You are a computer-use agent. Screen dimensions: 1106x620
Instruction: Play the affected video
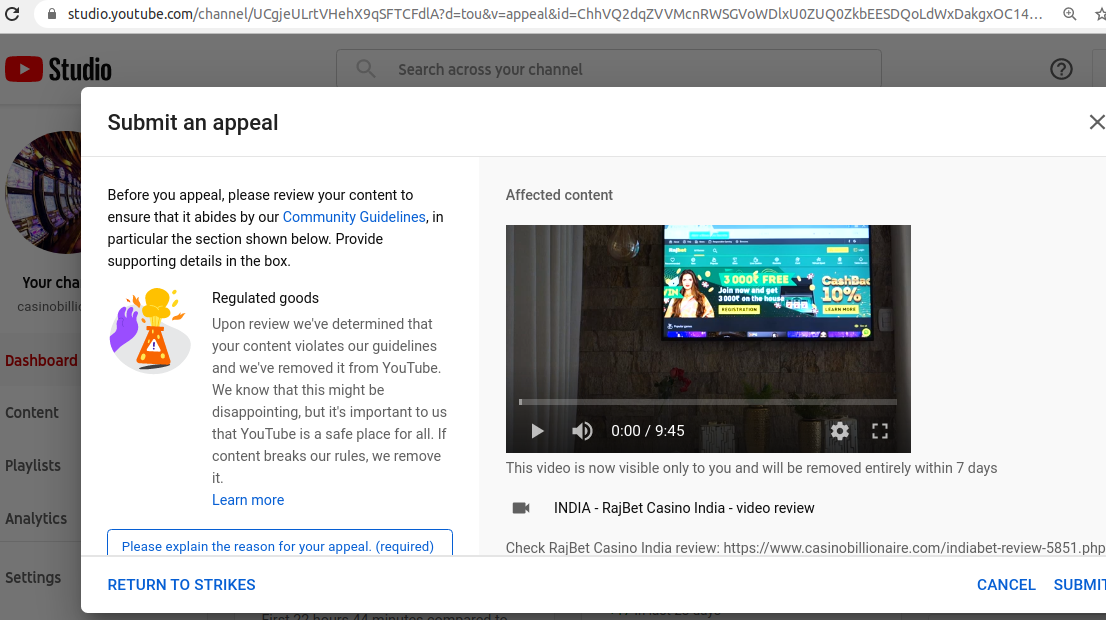click(537, 431)
